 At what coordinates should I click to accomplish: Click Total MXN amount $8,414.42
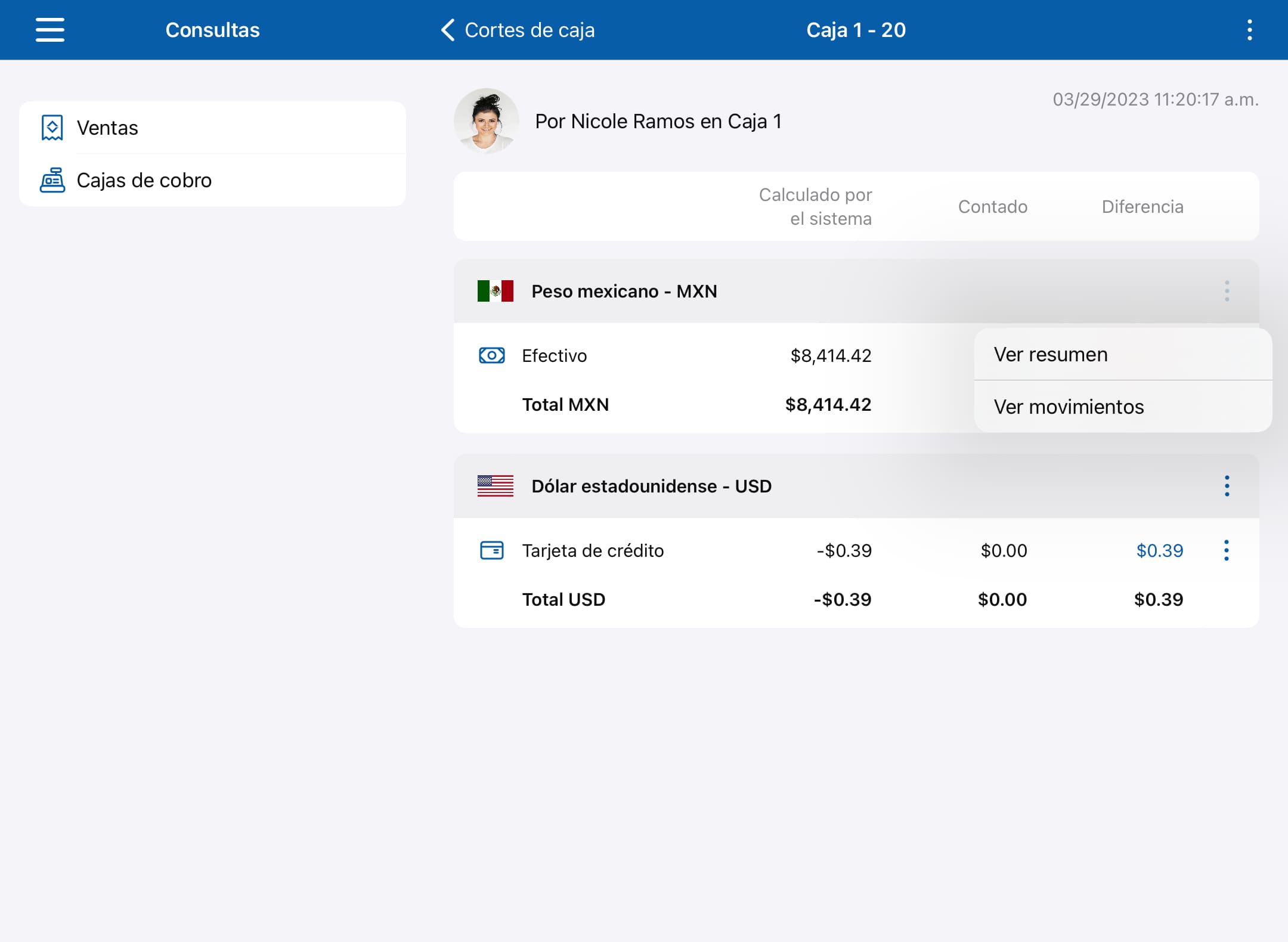point(828,404)
